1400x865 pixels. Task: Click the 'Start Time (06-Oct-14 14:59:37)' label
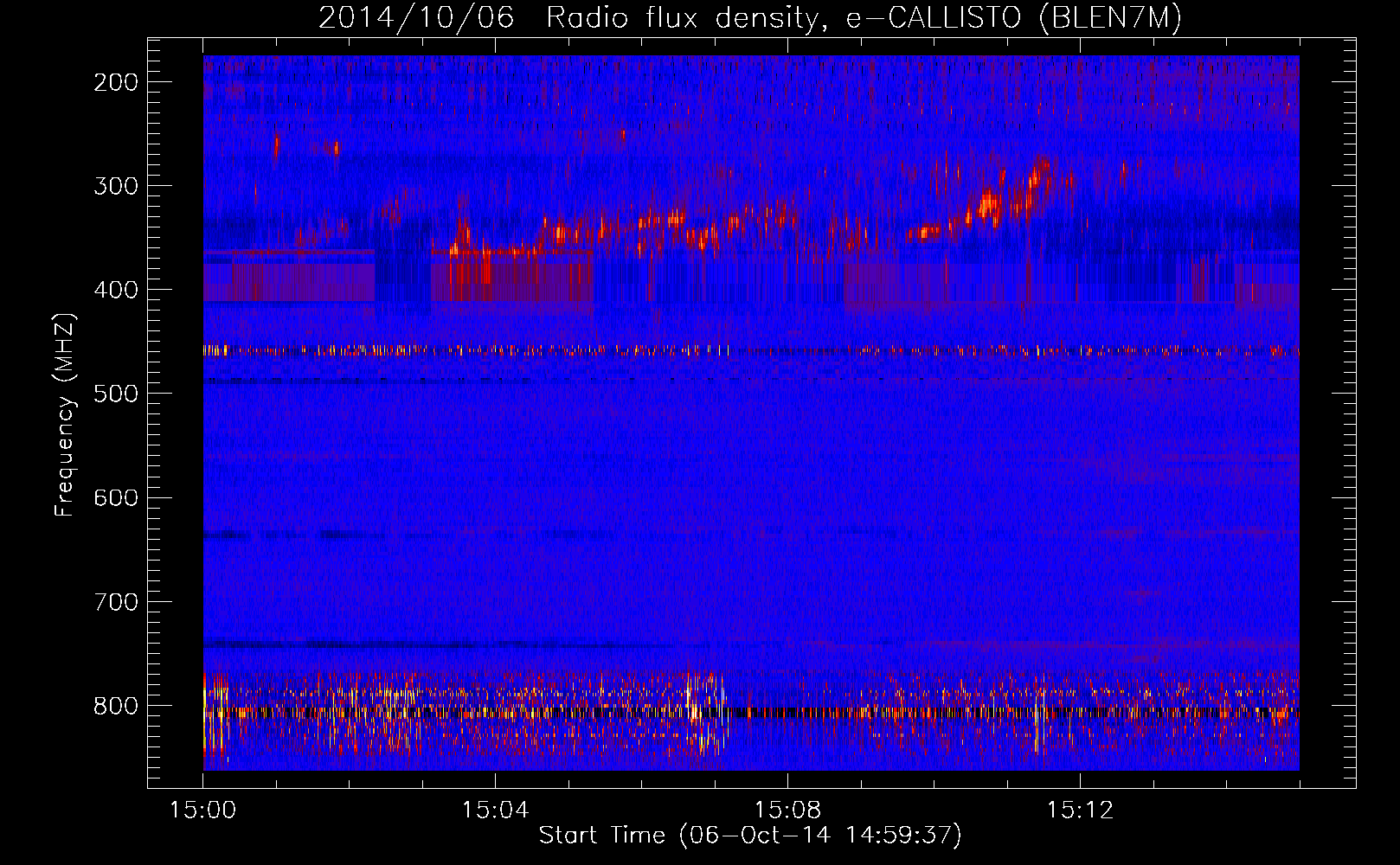click(x=750, y=836)
